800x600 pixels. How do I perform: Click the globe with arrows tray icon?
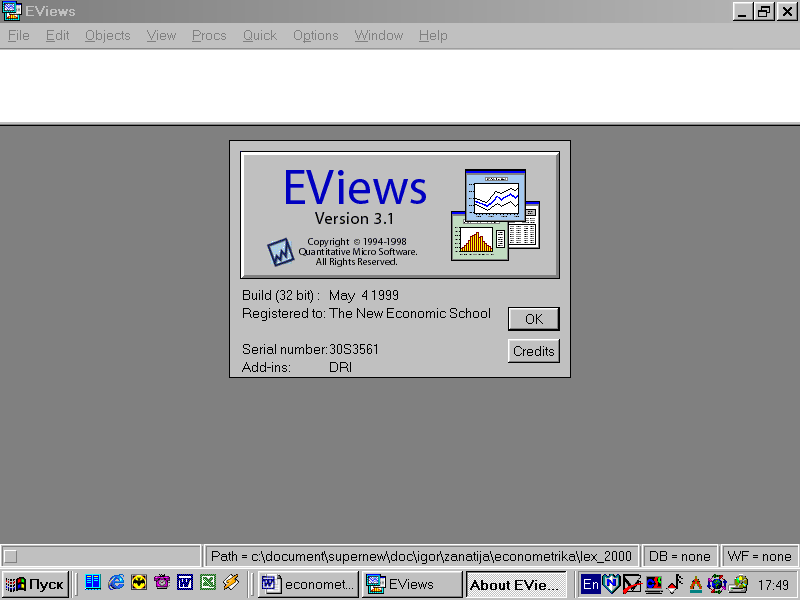tap(716, 584)
